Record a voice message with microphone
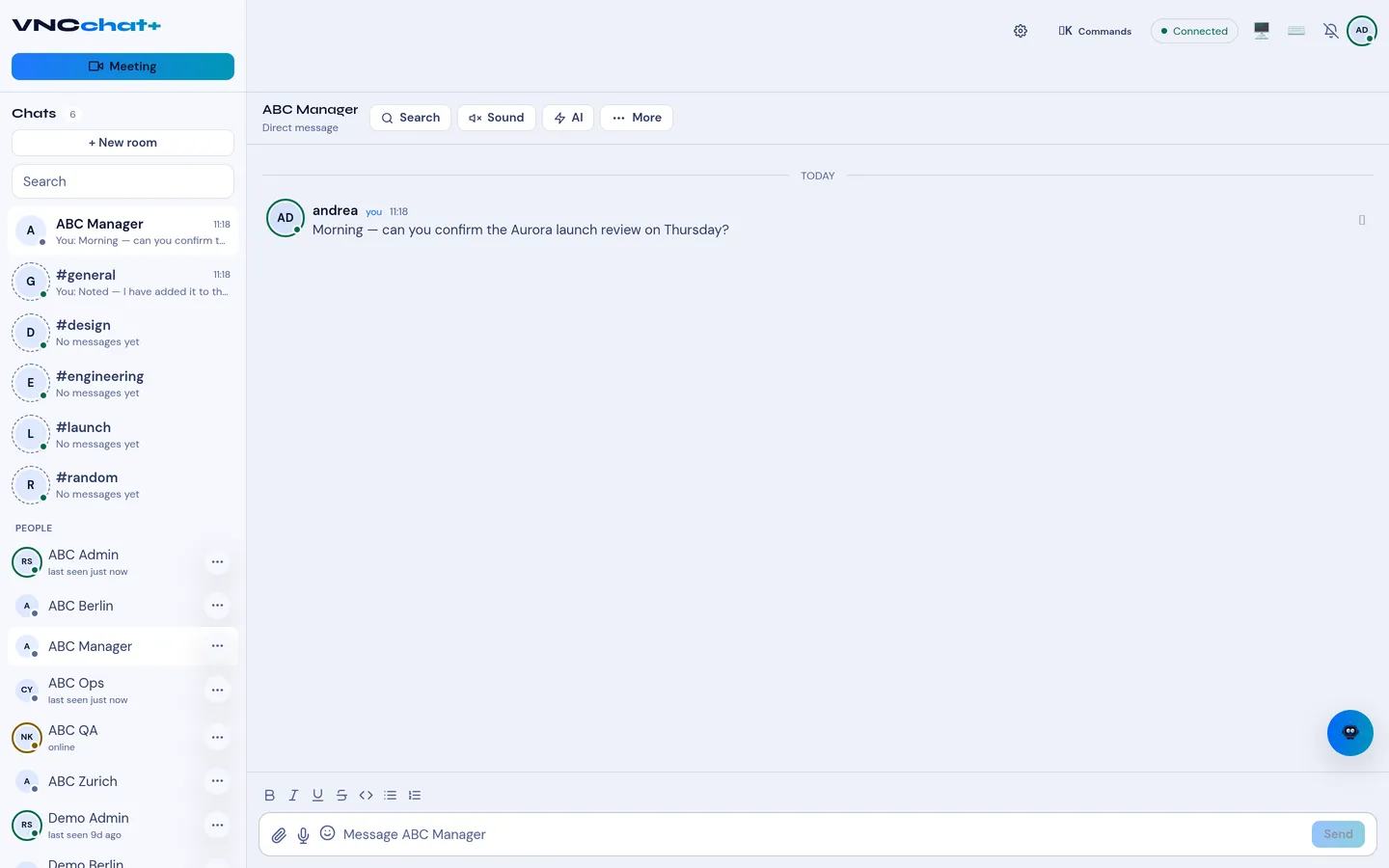The height and width of the screenshot is (868, 1389). pos(303,835)
